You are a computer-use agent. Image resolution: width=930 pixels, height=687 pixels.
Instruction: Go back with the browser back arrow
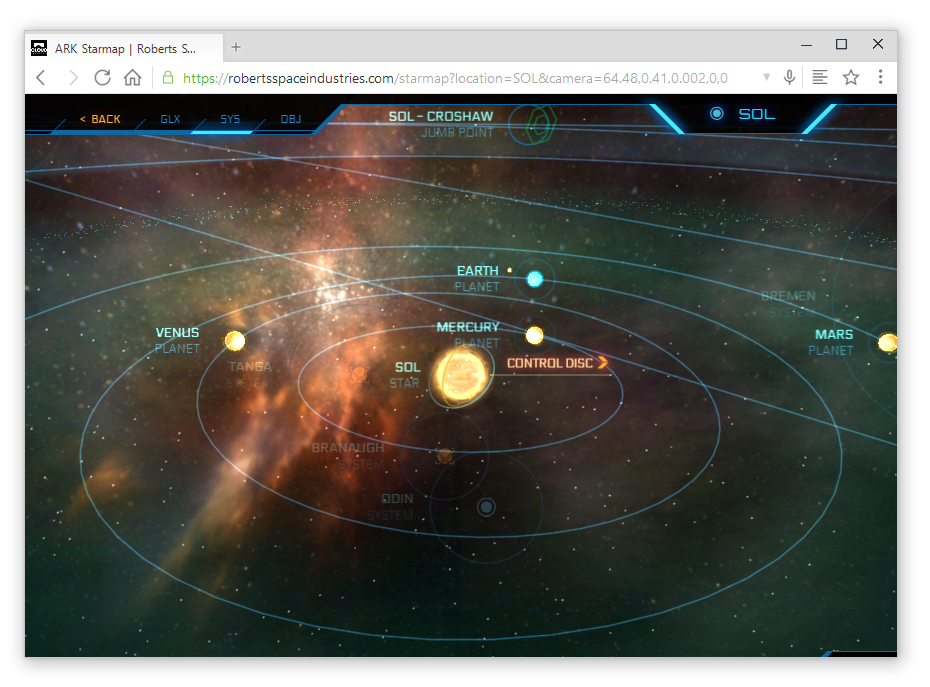[x=41, y=78]
